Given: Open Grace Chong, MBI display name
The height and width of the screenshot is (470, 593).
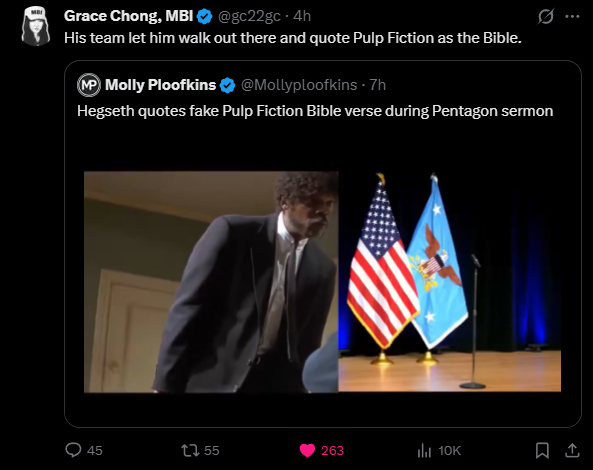Looking at the screenshot, I should pyautogui.click(x=129, y=16).
